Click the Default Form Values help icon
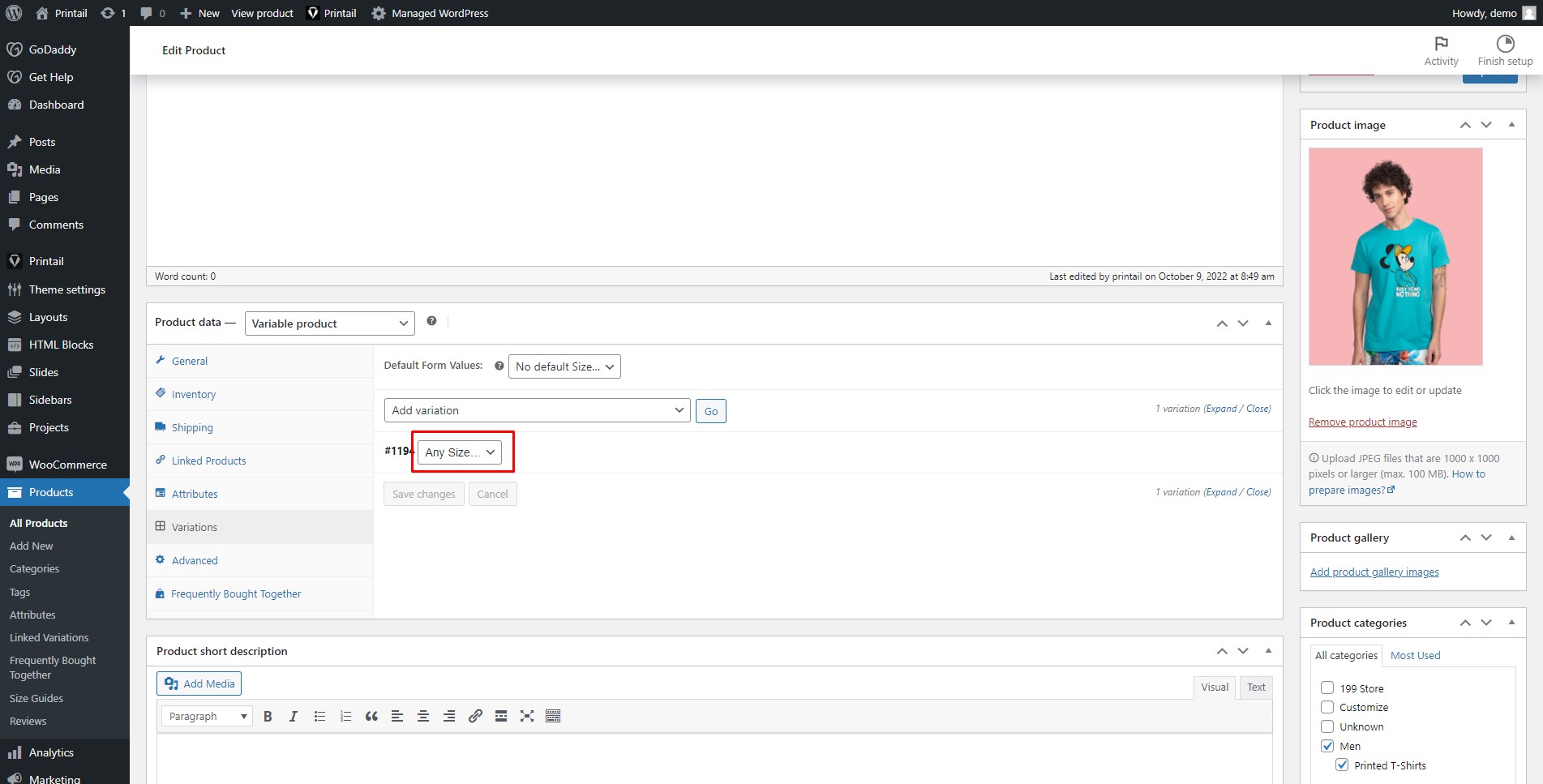 point(499,366)
